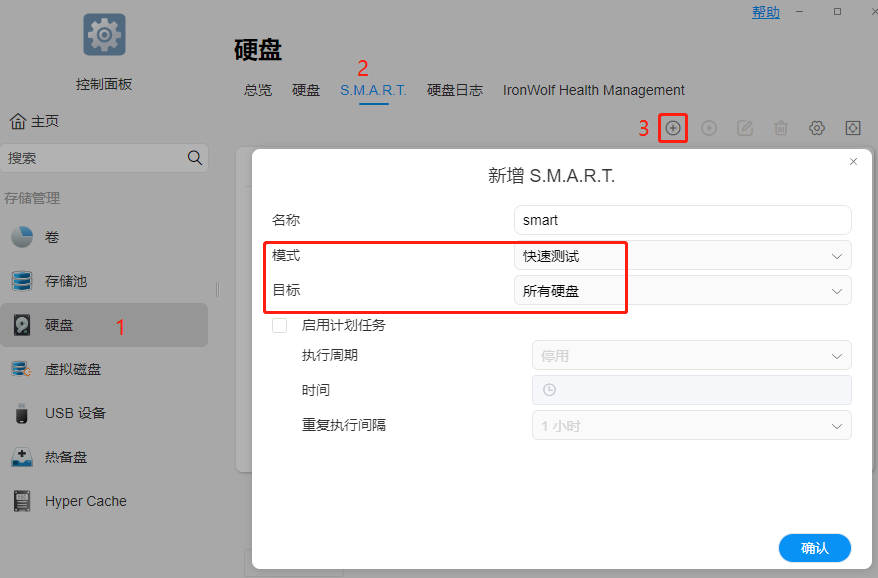
Task: Click the 名称 input field containing smart
Action: (x=683, y=220)
